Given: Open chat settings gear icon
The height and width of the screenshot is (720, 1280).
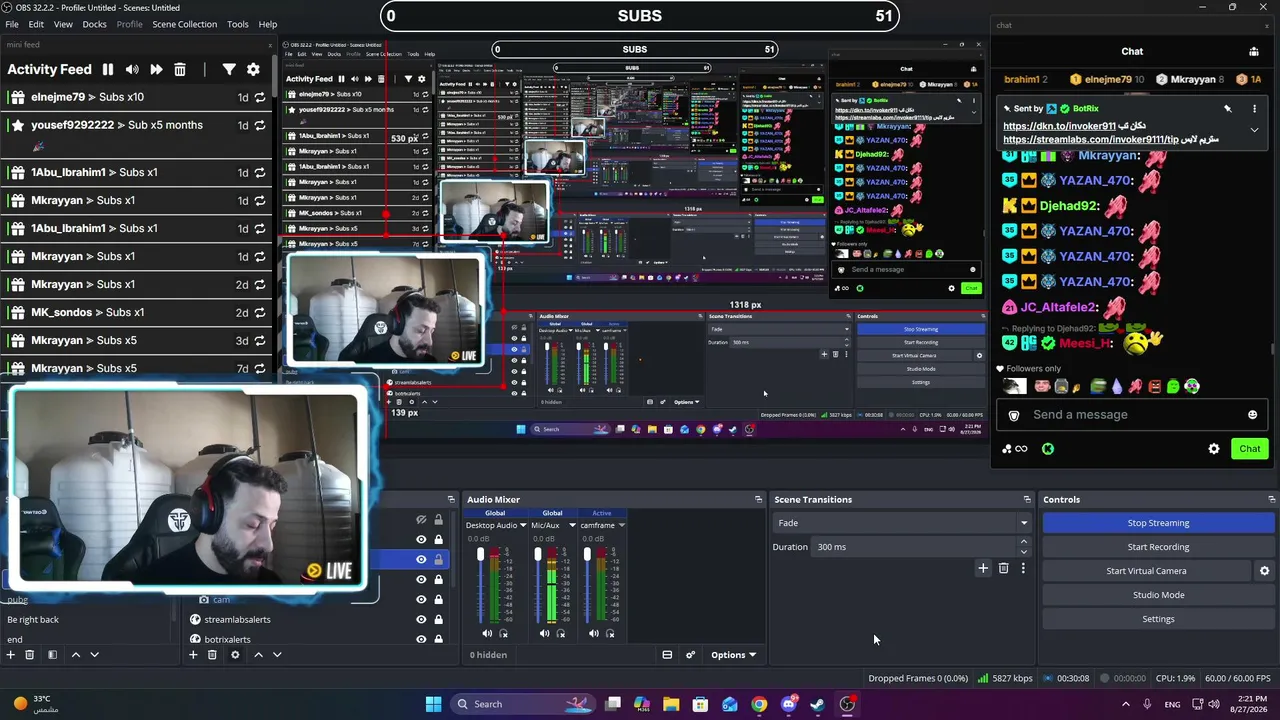Looking at the screenshot, I should [x=1214, y=449].
